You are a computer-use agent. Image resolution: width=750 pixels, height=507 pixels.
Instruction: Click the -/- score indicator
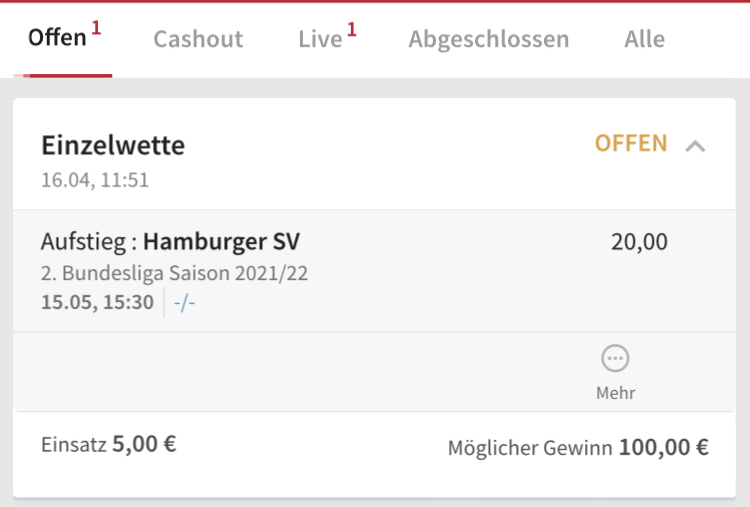tap(184, 303)
